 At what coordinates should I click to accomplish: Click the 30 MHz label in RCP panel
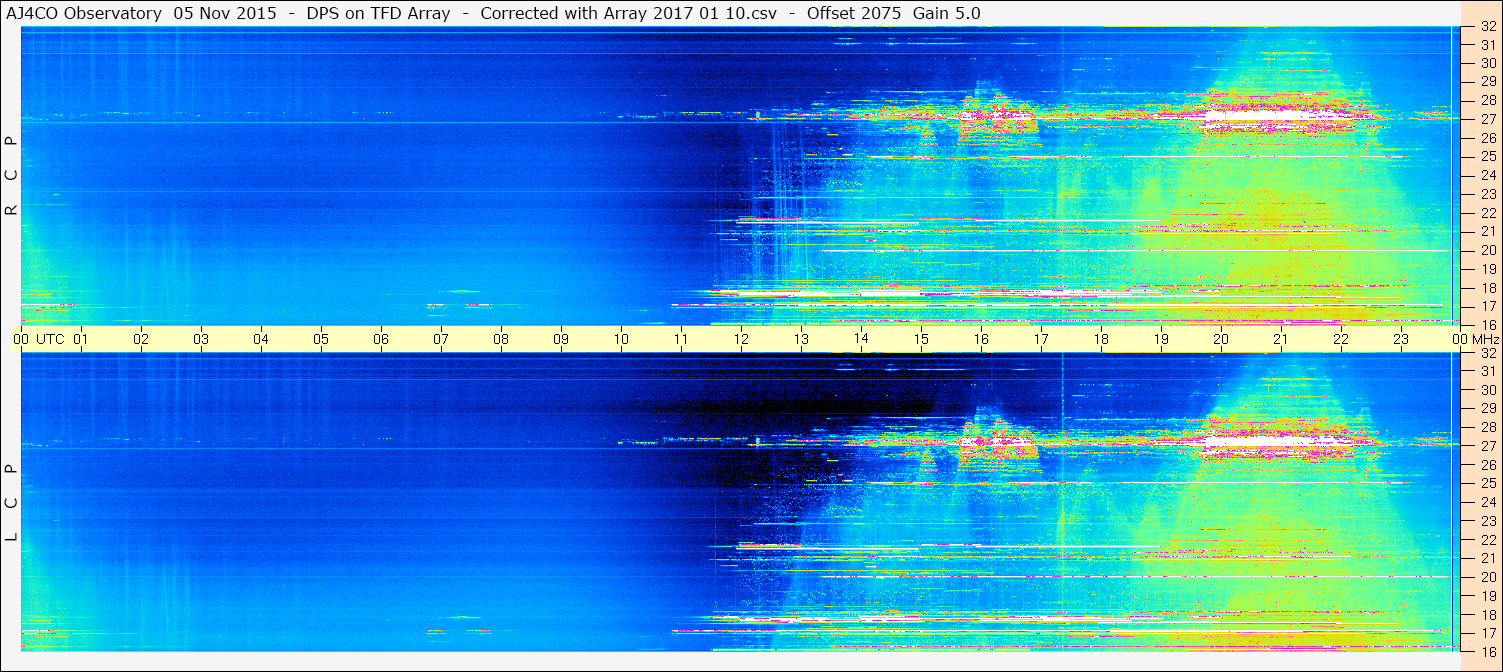point(1487,63)
